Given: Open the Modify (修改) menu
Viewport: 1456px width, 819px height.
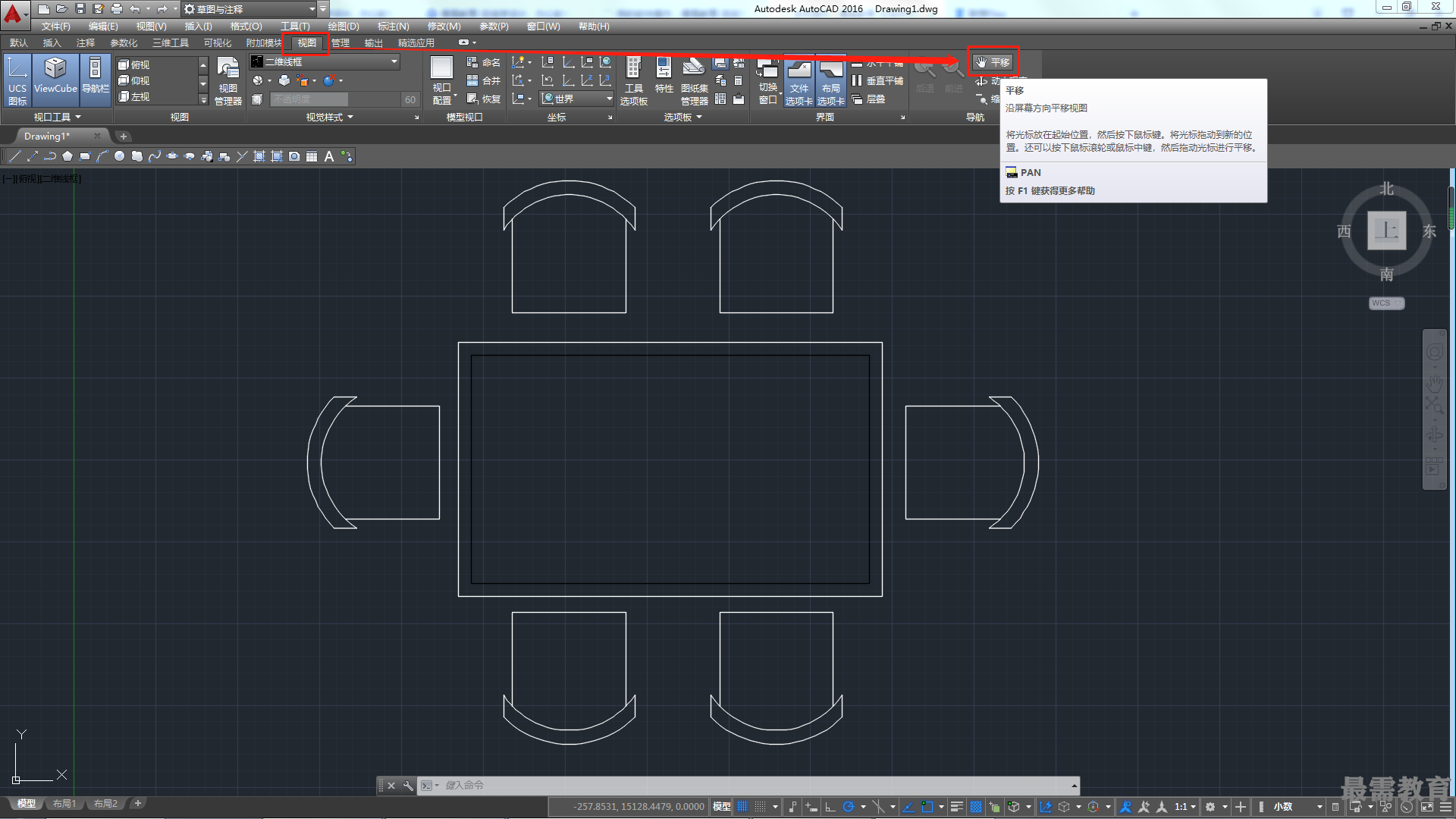Looking at the screenshot, I should point(444,27).
